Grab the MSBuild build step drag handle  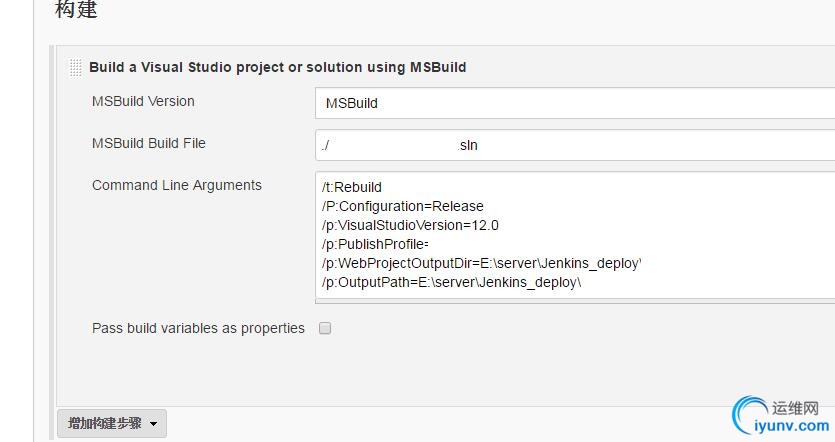point(76,68)
